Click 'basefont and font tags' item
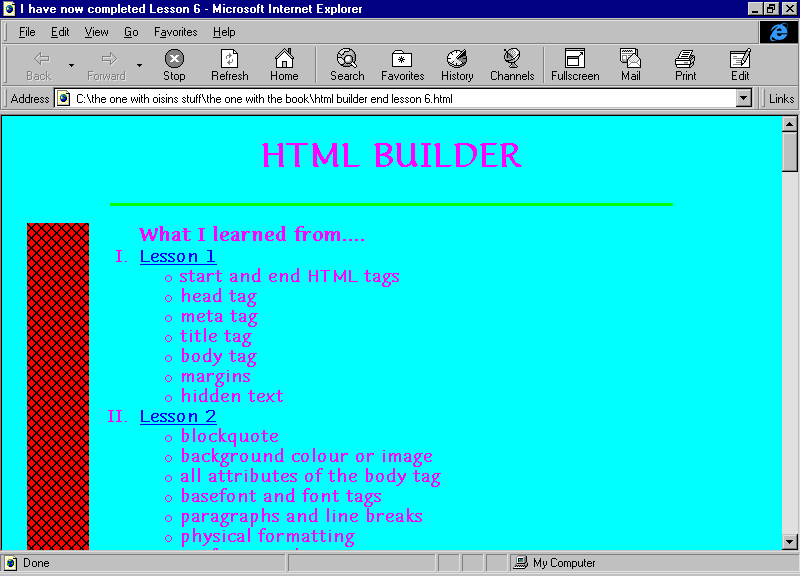The image size is (800, 576). pos(281,496)
